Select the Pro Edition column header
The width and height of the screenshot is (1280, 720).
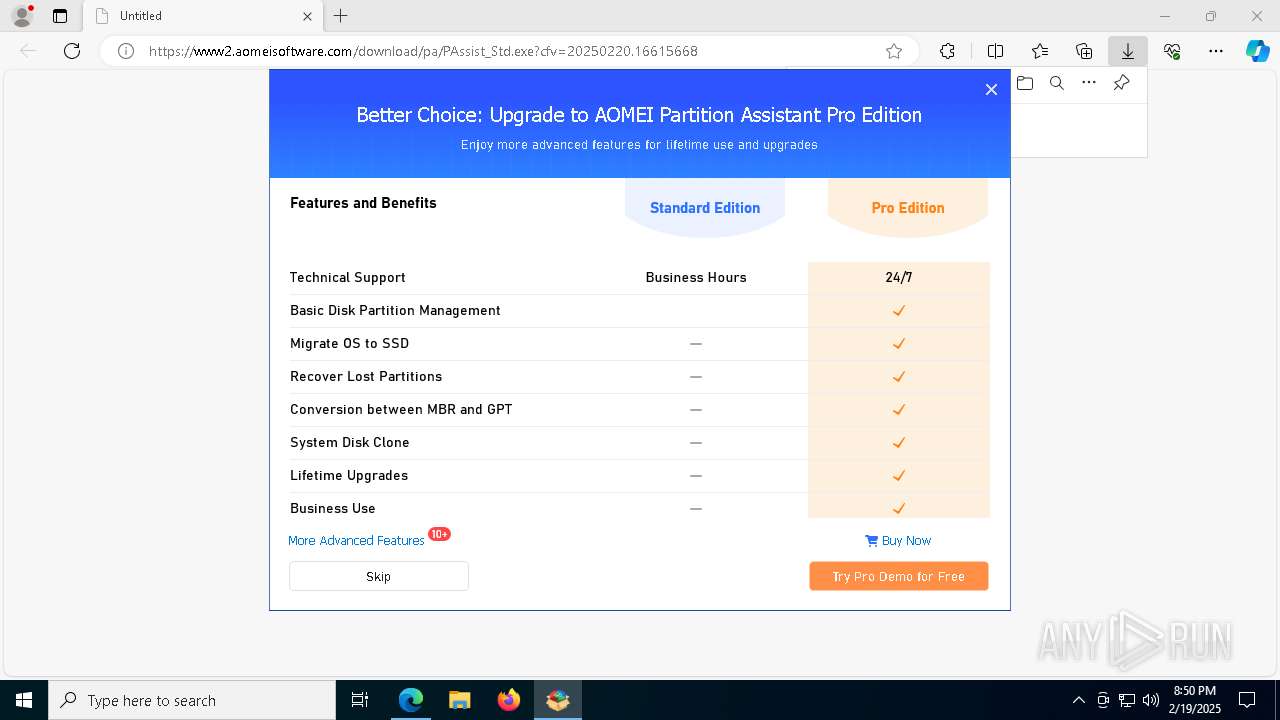(x=908, y=208)
